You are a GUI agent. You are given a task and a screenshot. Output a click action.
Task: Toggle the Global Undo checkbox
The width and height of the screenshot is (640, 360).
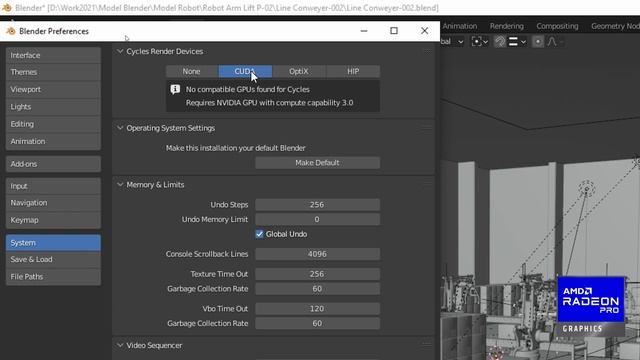pos(259,234)
